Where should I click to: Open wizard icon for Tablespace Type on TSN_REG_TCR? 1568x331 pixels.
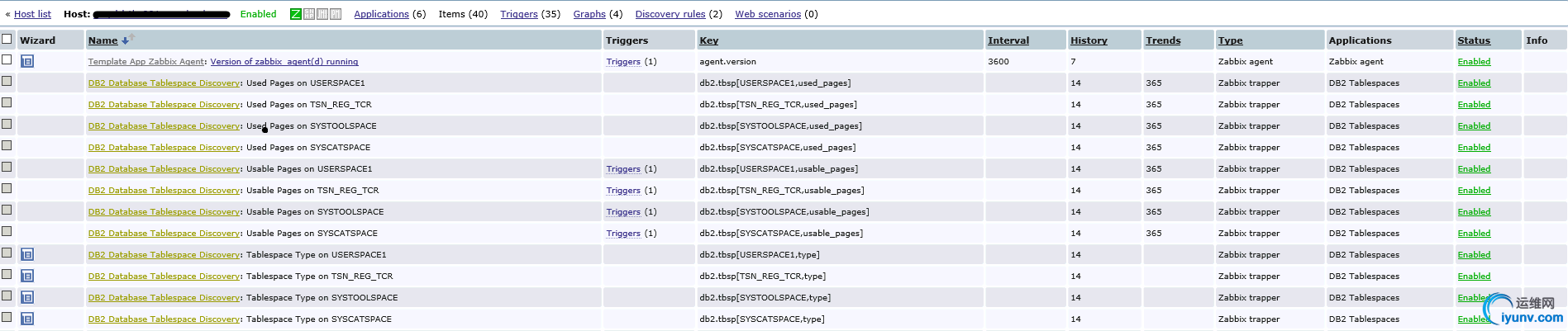(x=27, y=276)
